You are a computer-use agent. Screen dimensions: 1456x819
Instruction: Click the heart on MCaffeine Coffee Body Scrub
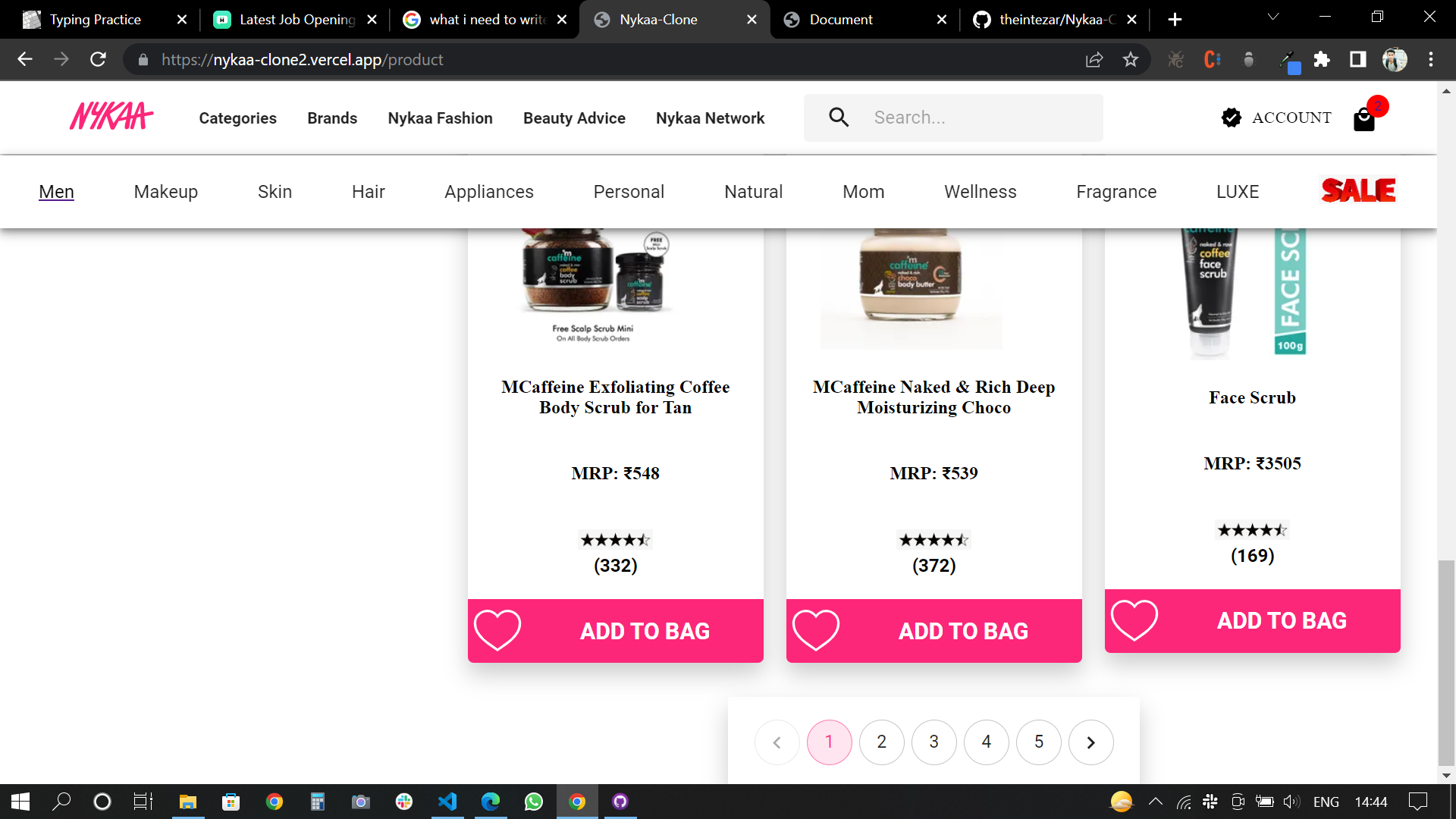click(497, 630)
